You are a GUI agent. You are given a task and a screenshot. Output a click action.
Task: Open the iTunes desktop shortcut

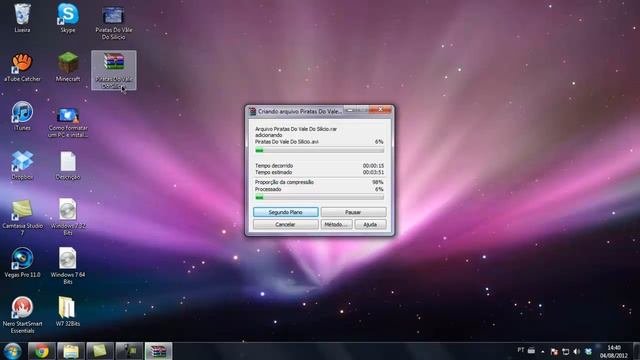(x=22, y=116)
